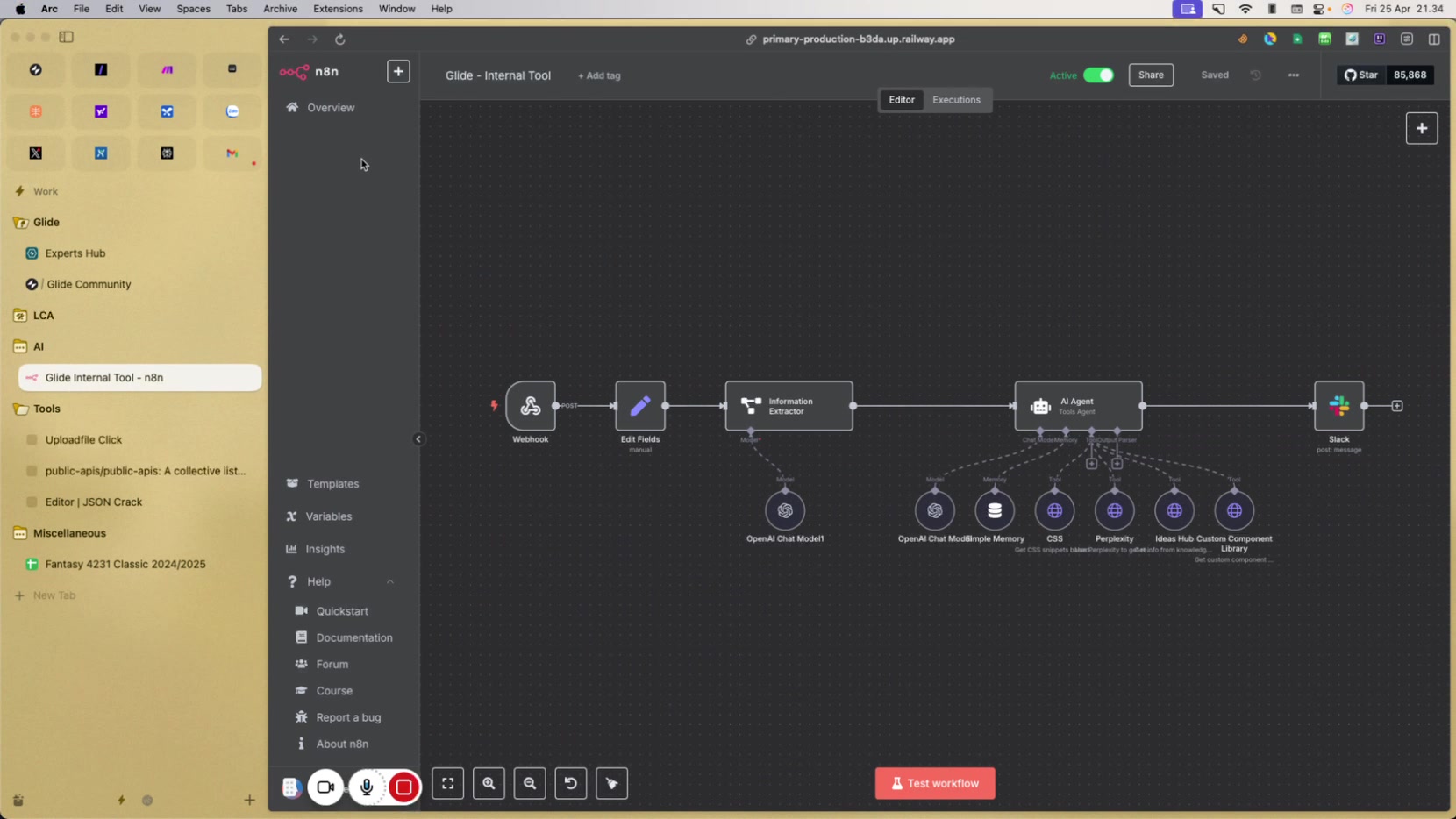Click the zoom out canvas button
1456x819 pixels.
pyautogui.click(x=530, y=783)
